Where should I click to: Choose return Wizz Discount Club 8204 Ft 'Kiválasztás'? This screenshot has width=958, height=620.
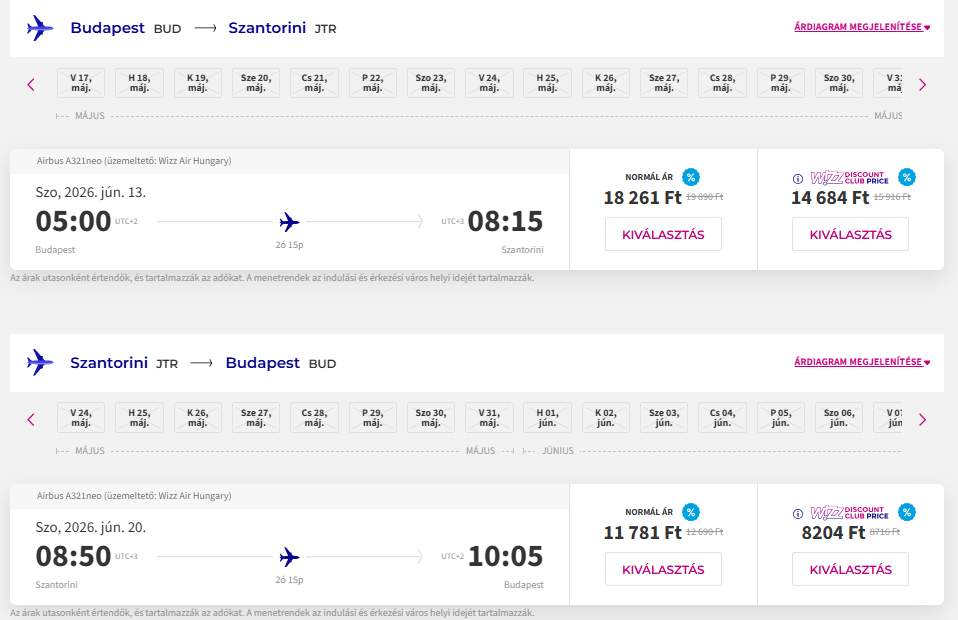coord(850,569)
